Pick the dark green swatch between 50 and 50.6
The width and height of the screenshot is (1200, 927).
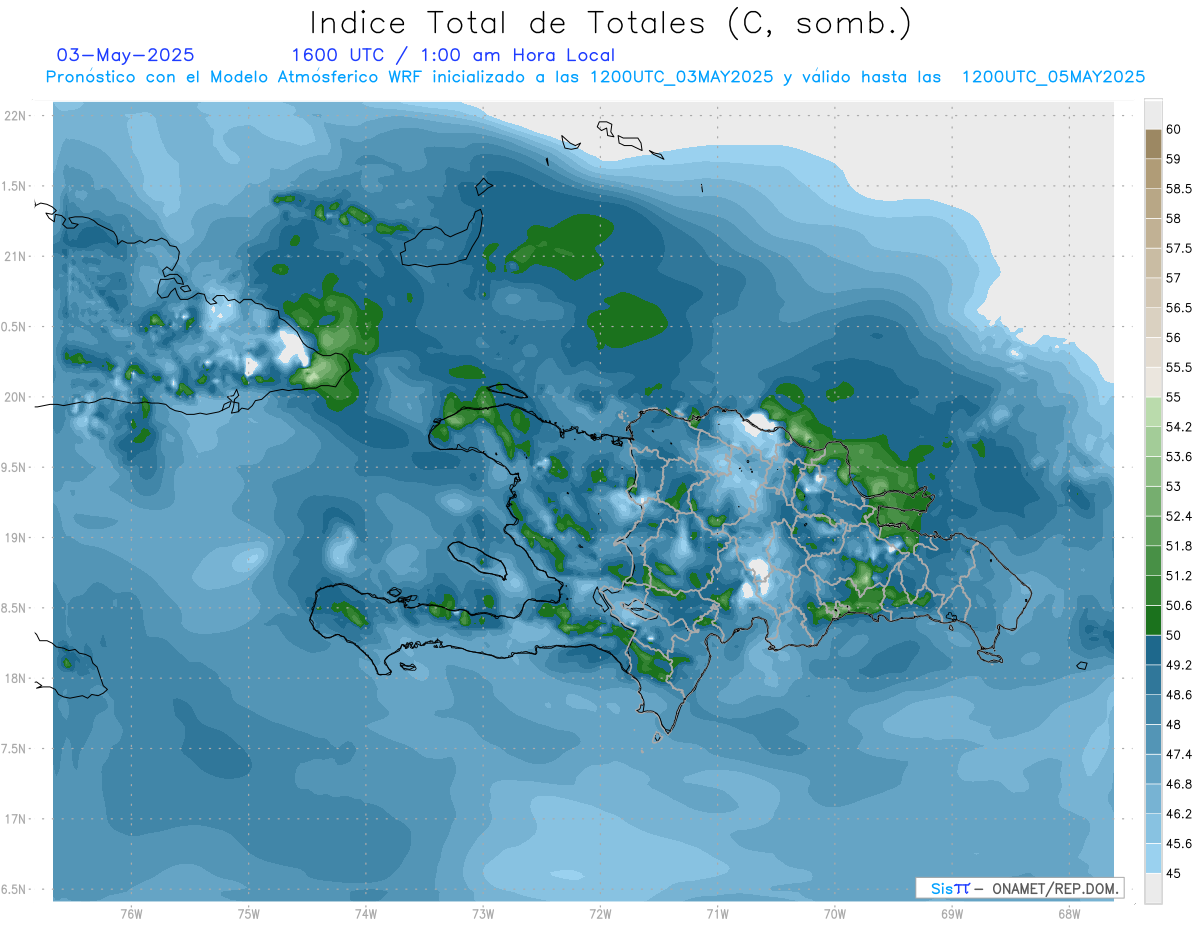(x=1153, y=620)
